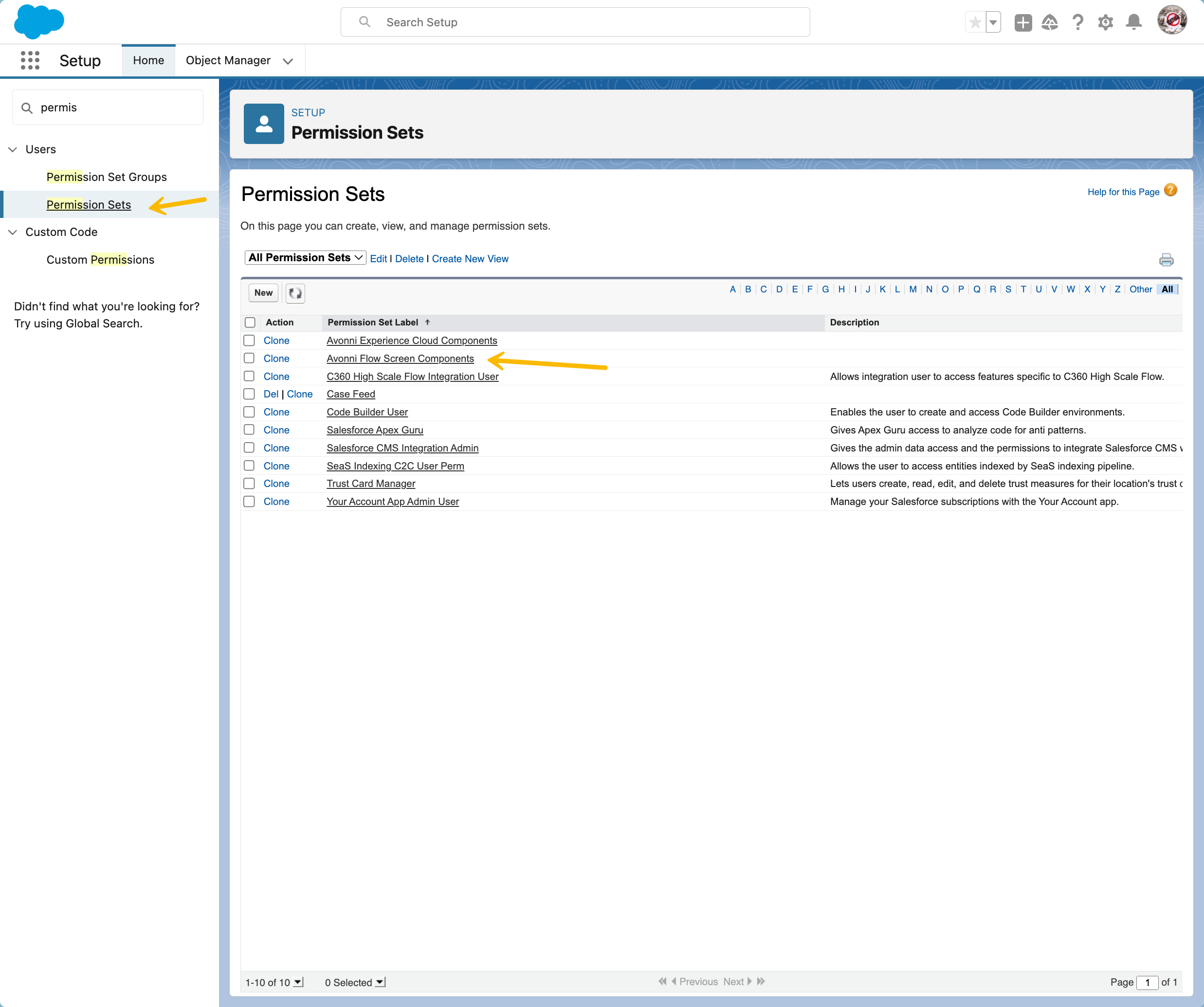Screen dimensions: 1204x1007
Task: Click the New permission set button
Action: (x=263, y=293)
